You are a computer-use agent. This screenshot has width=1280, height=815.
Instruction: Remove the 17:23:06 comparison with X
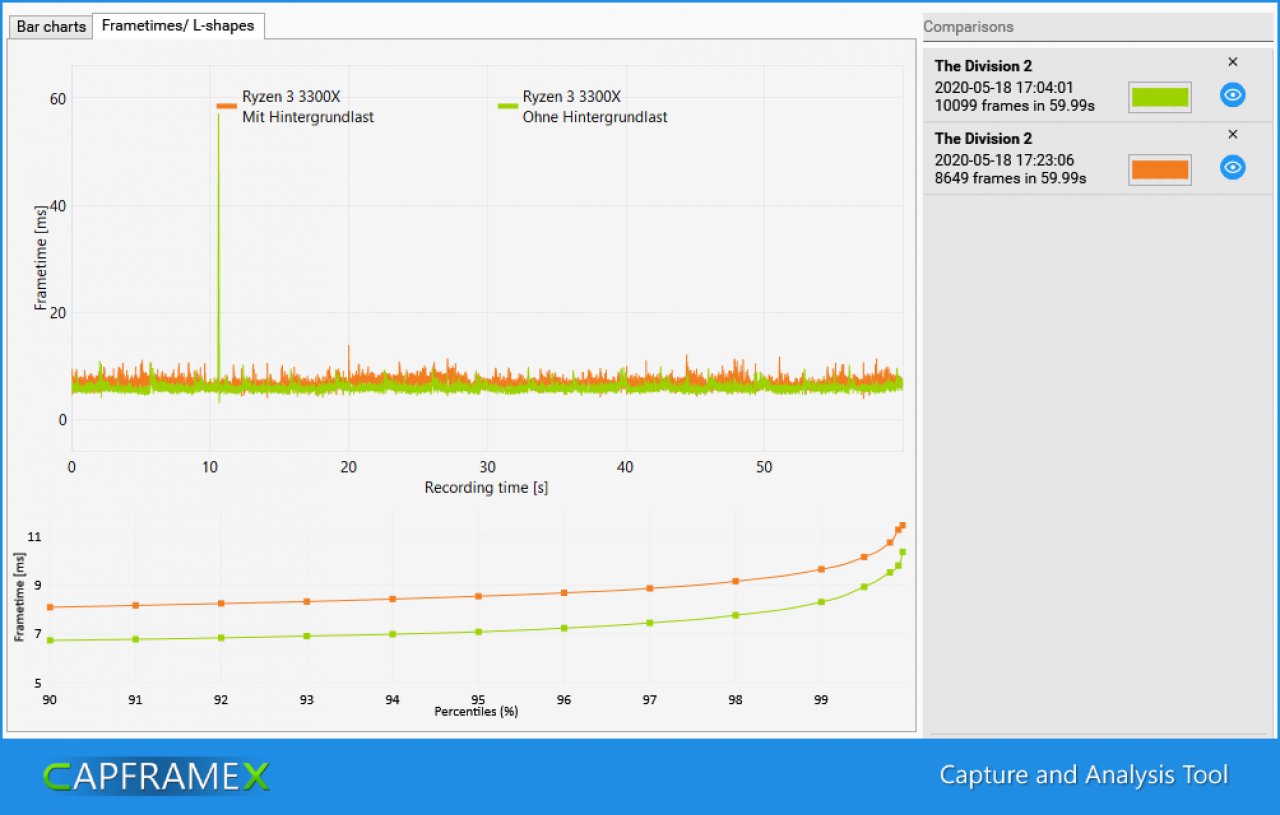[1232, 134]
